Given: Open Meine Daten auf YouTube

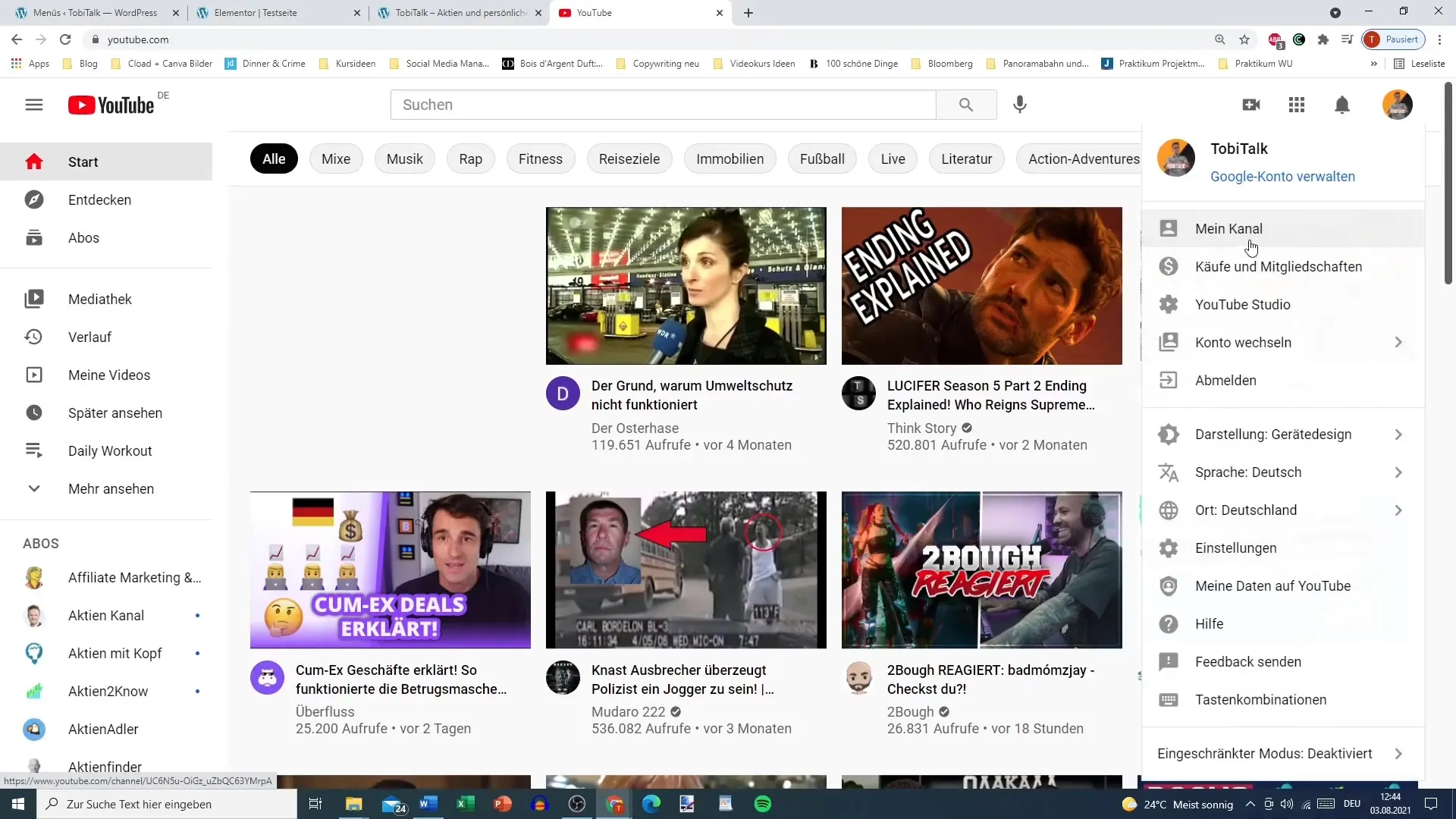Looking at the screenshot, I should (1283, 585).
